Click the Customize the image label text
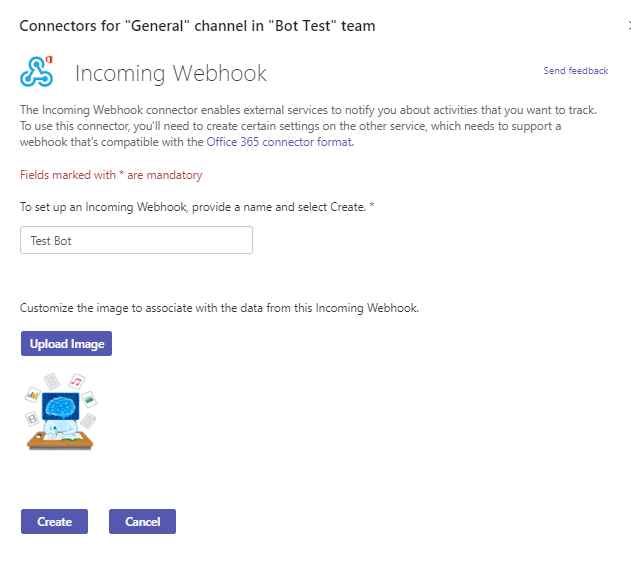The height and width of the screenshot is (571, 631). [x=219, y=308]
